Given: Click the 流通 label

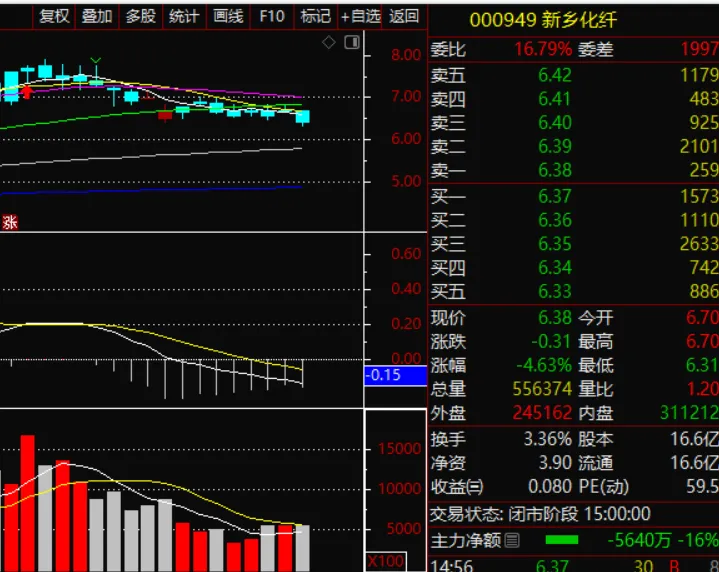Looking at the screenshot, I should pos(595,463).
